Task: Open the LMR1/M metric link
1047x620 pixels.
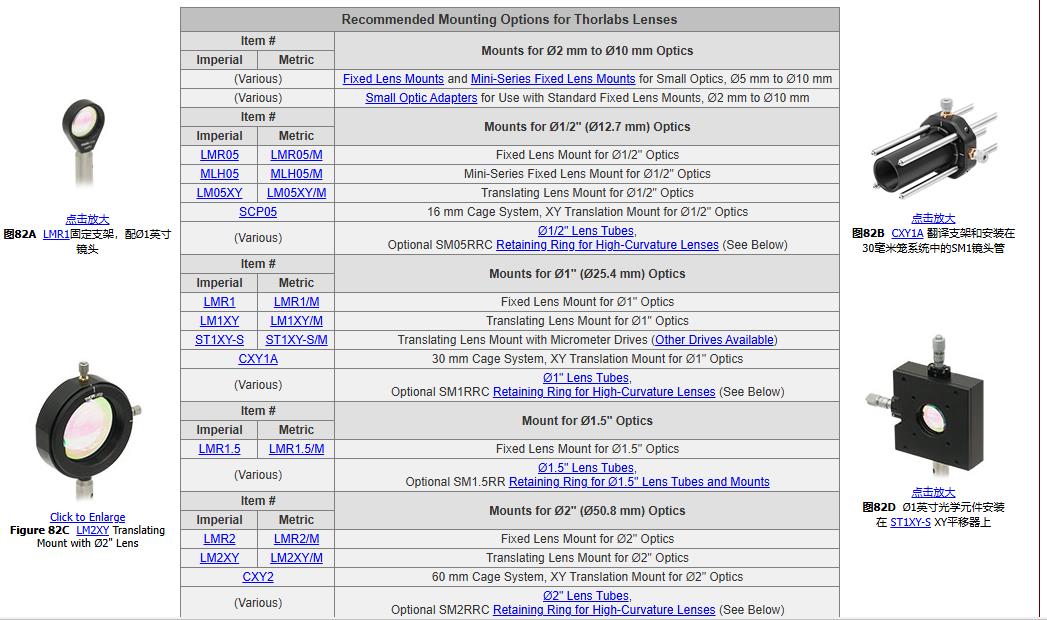Action: click(296, 302)
